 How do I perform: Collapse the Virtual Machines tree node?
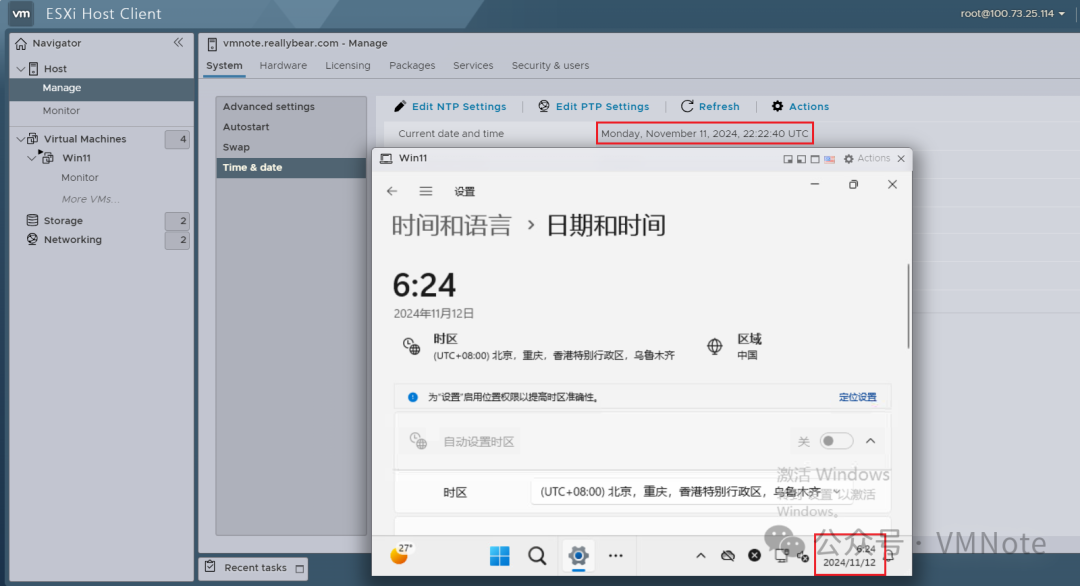[x=20, y=138]
